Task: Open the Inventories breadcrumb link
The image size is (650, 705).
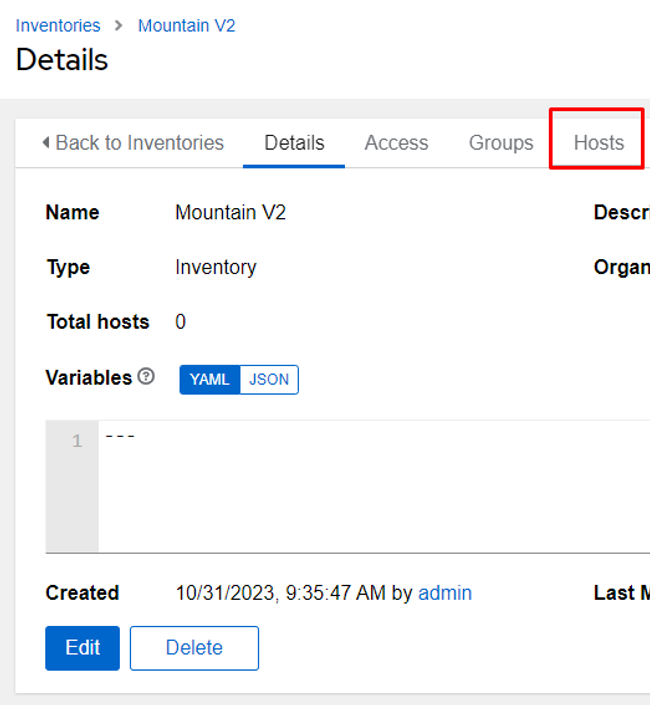Action: pos(58,26)
